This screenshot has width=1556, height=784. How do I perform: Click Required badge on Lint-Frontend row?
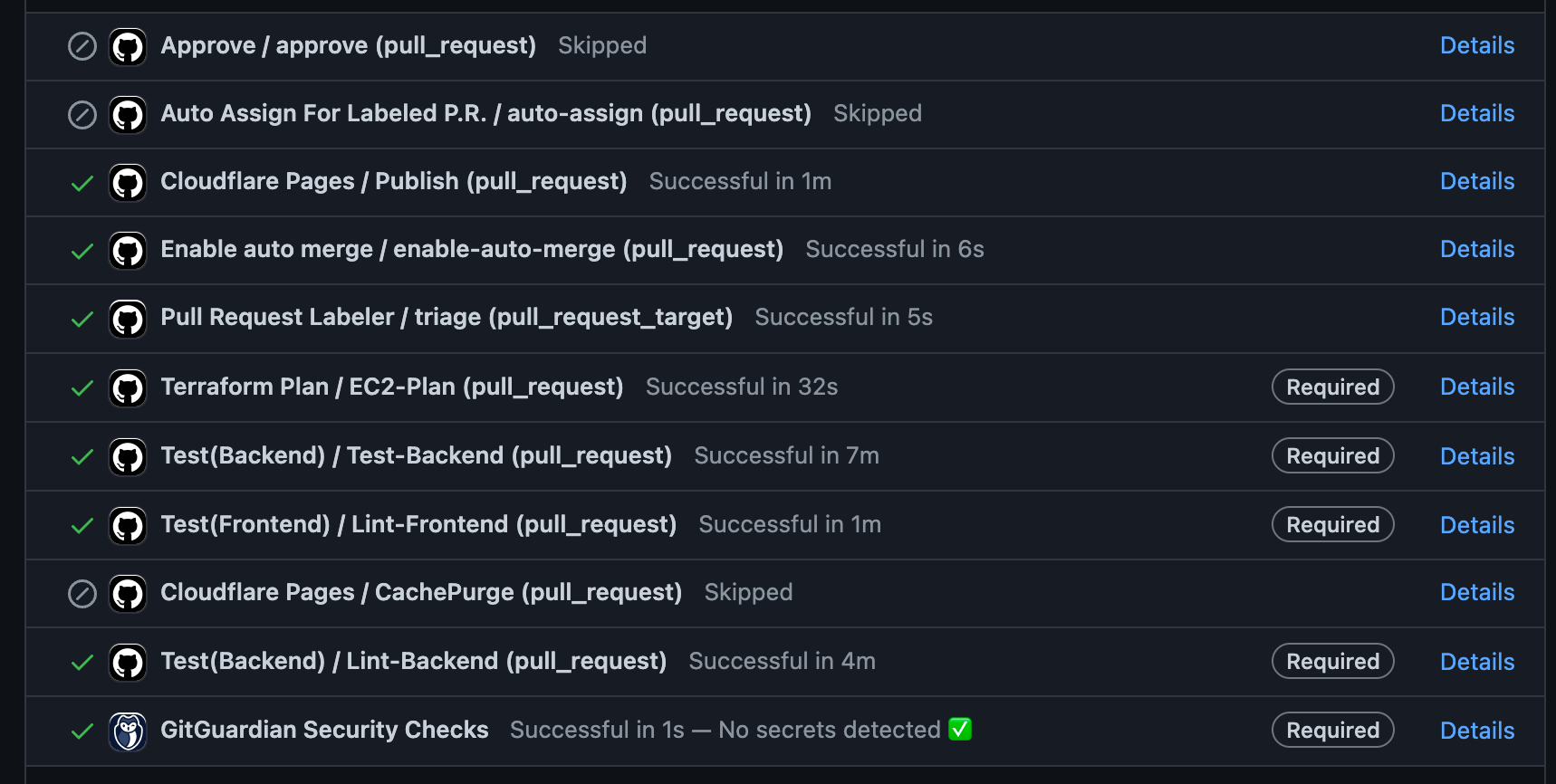tap(1332, 524)
